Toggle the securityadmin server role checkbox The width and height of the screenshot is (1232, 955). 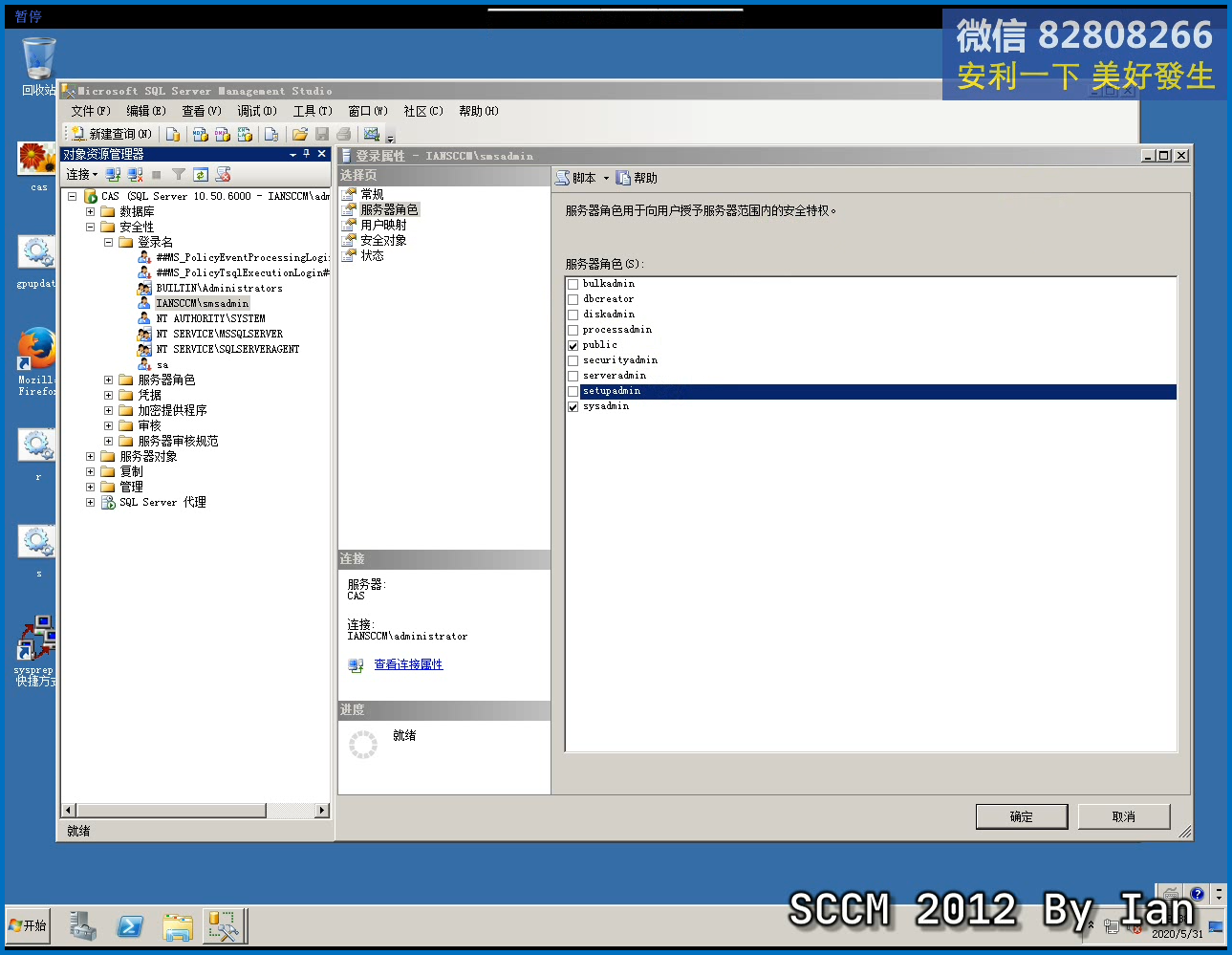tap(573, 360)
